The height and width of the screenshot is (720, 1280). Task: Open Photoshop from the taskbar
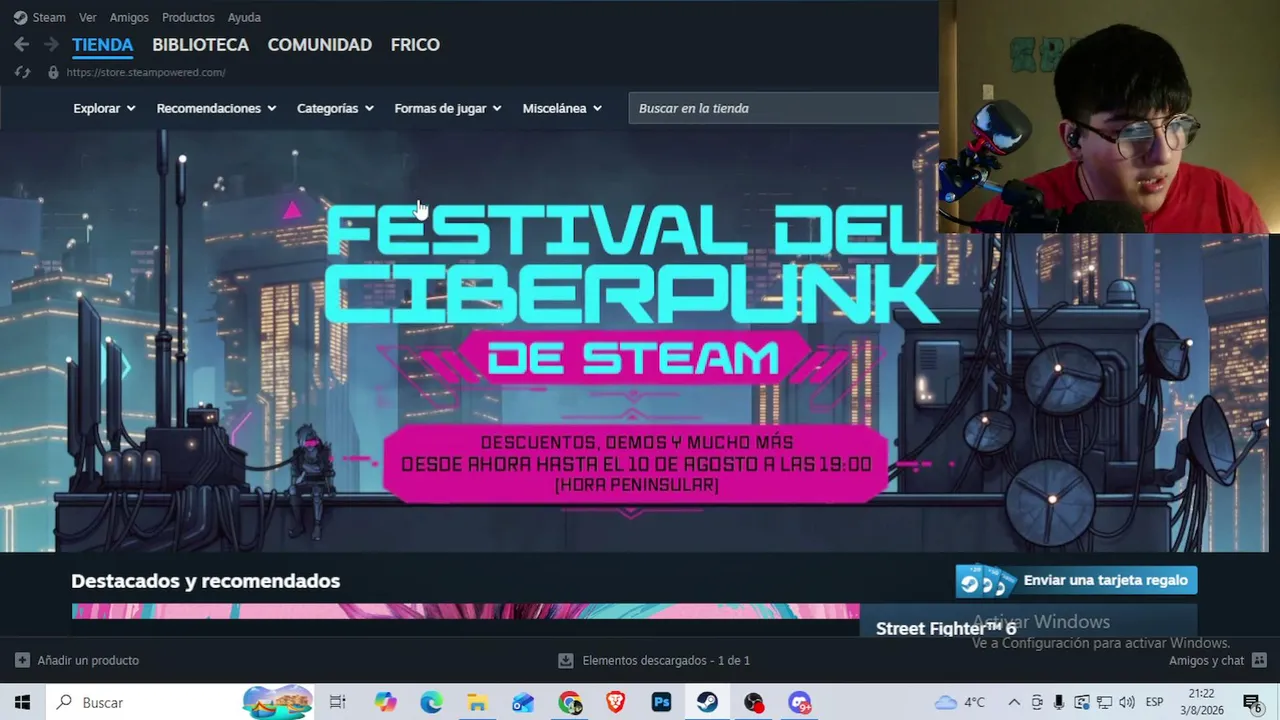pos(661,702)
